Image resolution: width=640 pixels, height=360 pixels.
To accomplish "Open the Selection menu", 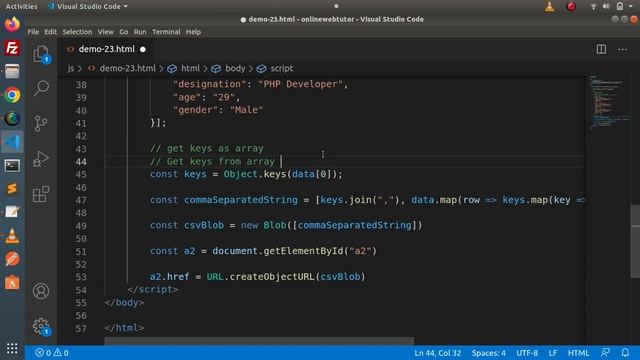I will click(x=77, y=32).
